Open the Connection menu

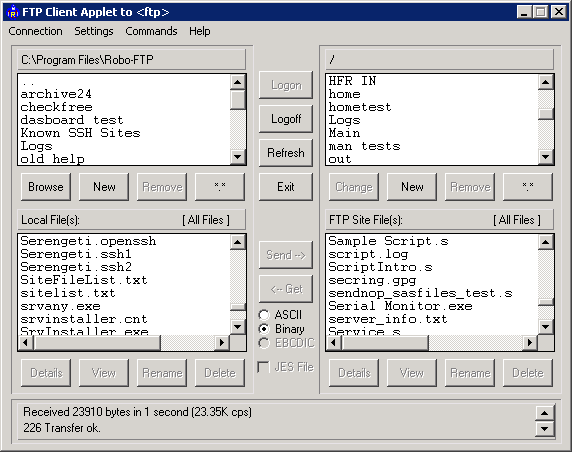pyautogui.click(x=35, y=31)
